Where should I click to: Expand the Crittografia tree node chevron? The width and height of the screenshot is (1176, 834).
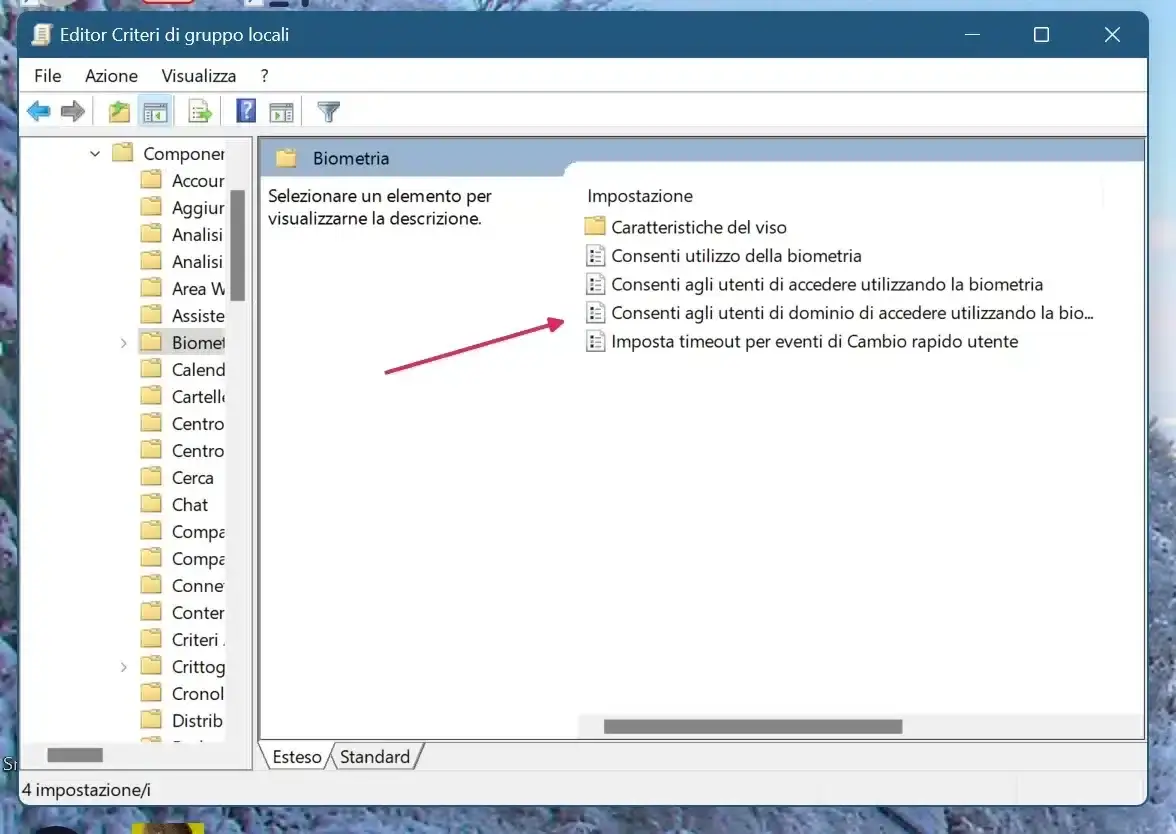124,667
